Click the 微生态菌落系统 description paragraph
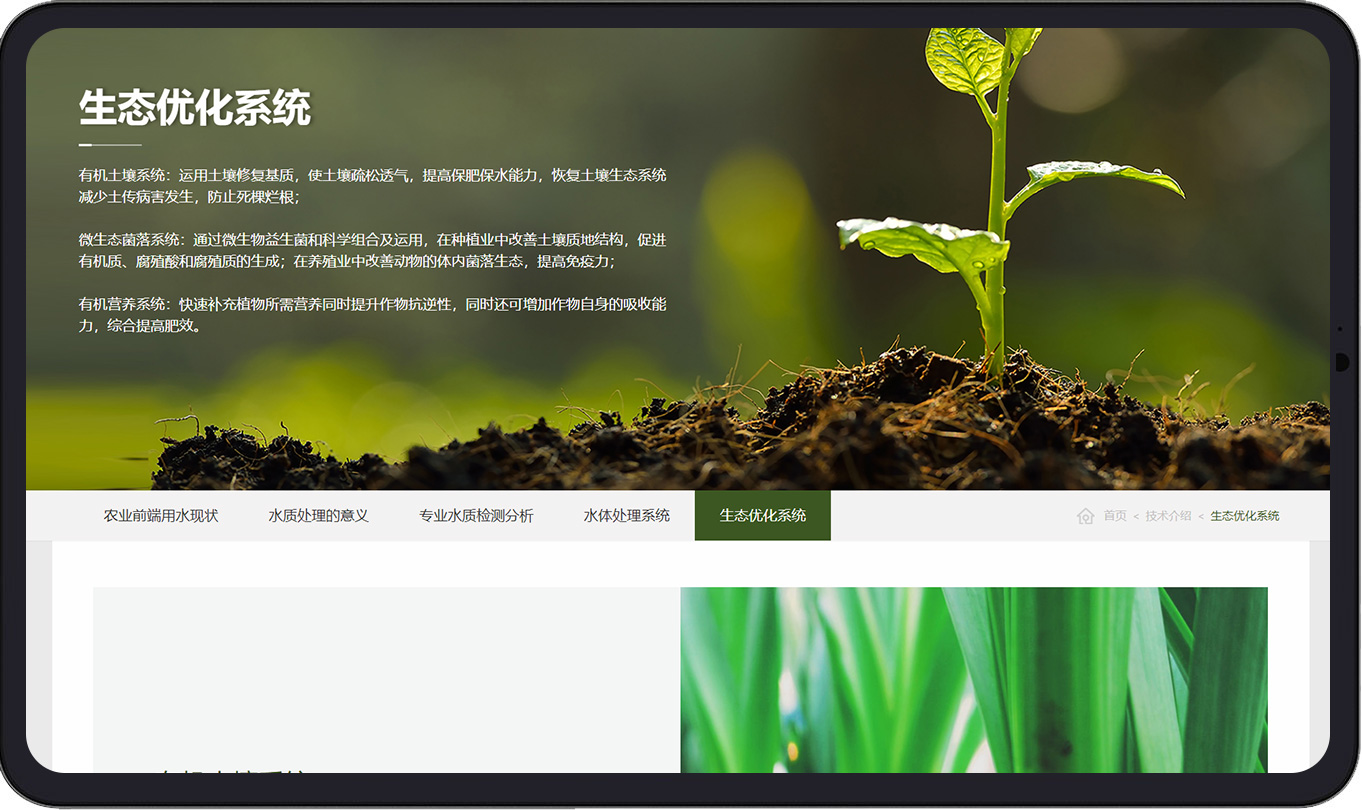 (373, 251)
